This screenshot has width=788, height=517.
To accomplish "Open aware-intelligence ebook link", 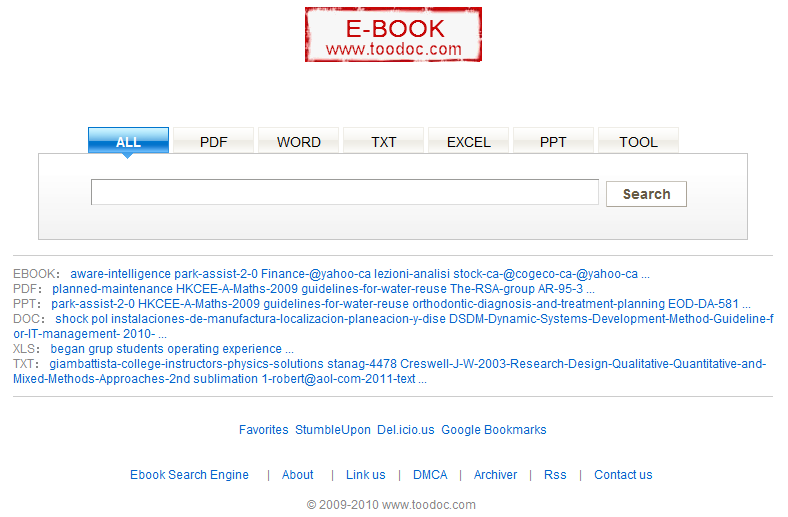I will tap(121, 274).
